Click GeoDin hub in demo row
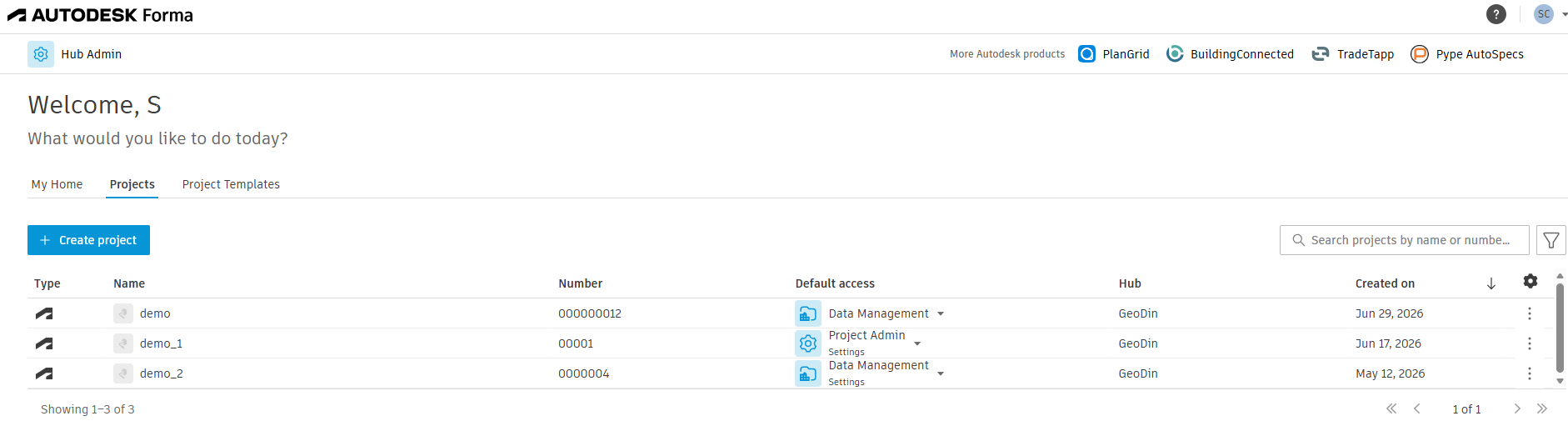This screenshot has width=1568, height=436. coord(1138,313)
